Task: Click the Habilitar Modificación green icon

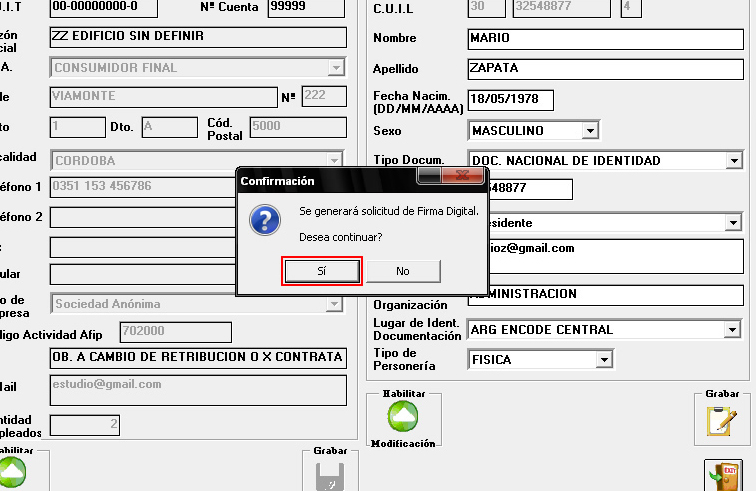Action: point(403,417)
